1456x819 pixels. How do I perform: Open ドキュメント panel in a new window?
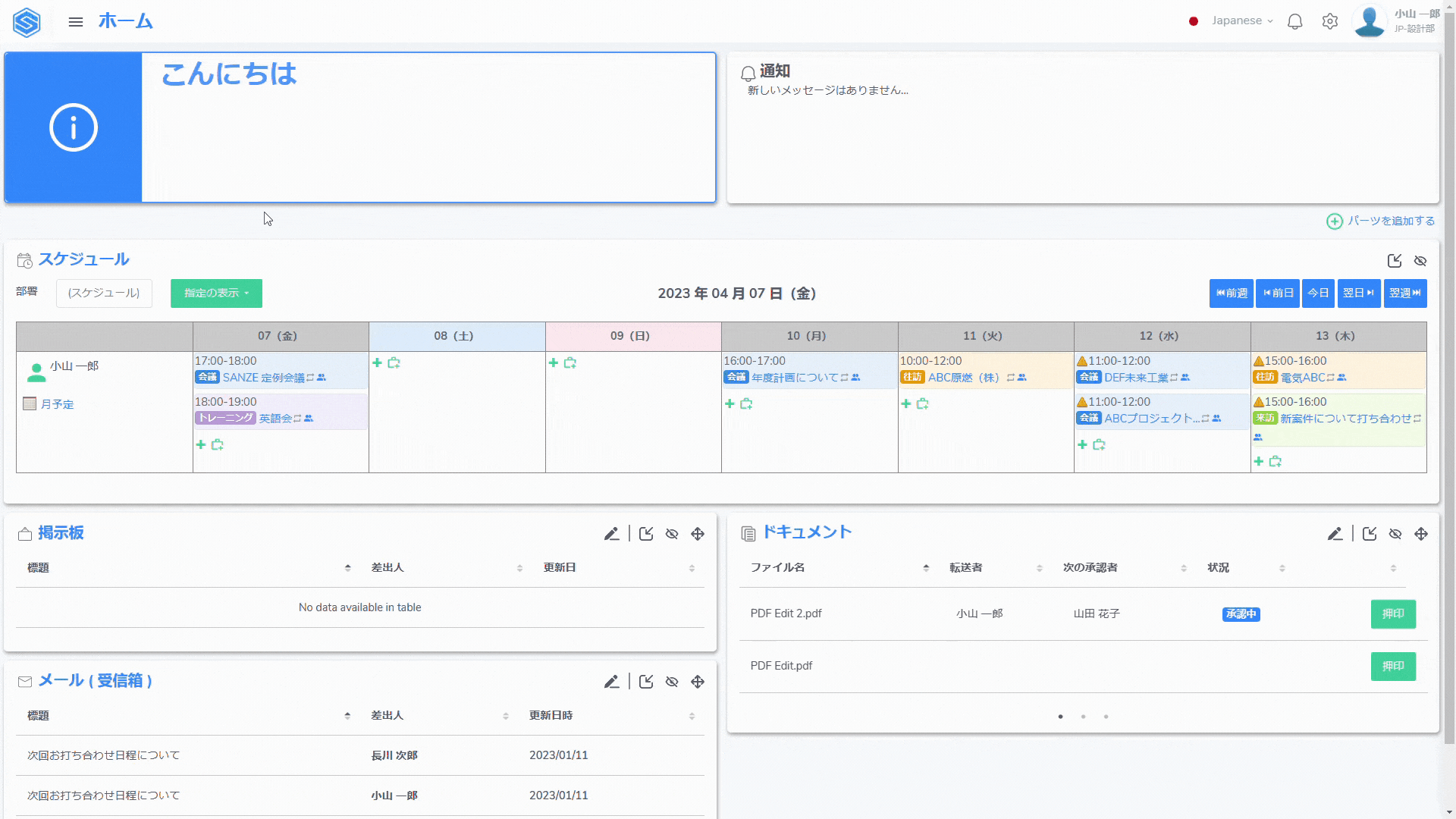click(x=1370, y=534)
